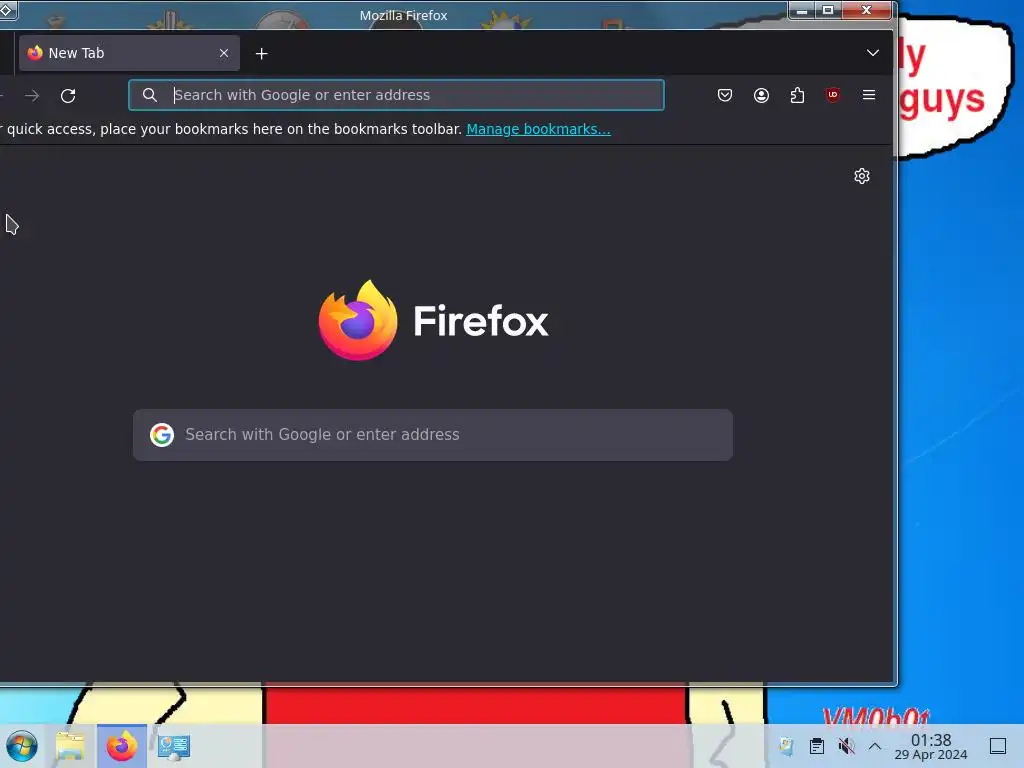This screenshot has width=1024, height=768.
Task: Open a new tab with plus button
Action: pyautogui.click(x=261, y=54)
